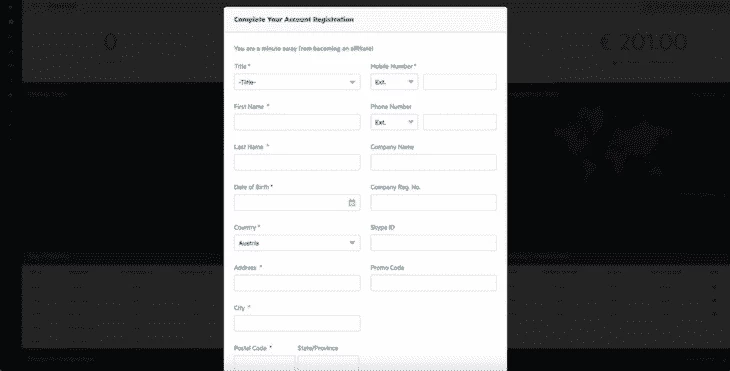The width and height of the screenshot is (730, 371).
Task: Focus the Promo Code field
Action: pos(433,283)
